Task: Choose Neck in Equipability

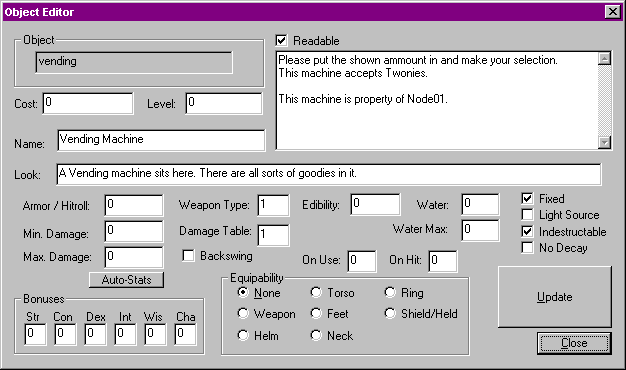Action: [x=316, y=335]
